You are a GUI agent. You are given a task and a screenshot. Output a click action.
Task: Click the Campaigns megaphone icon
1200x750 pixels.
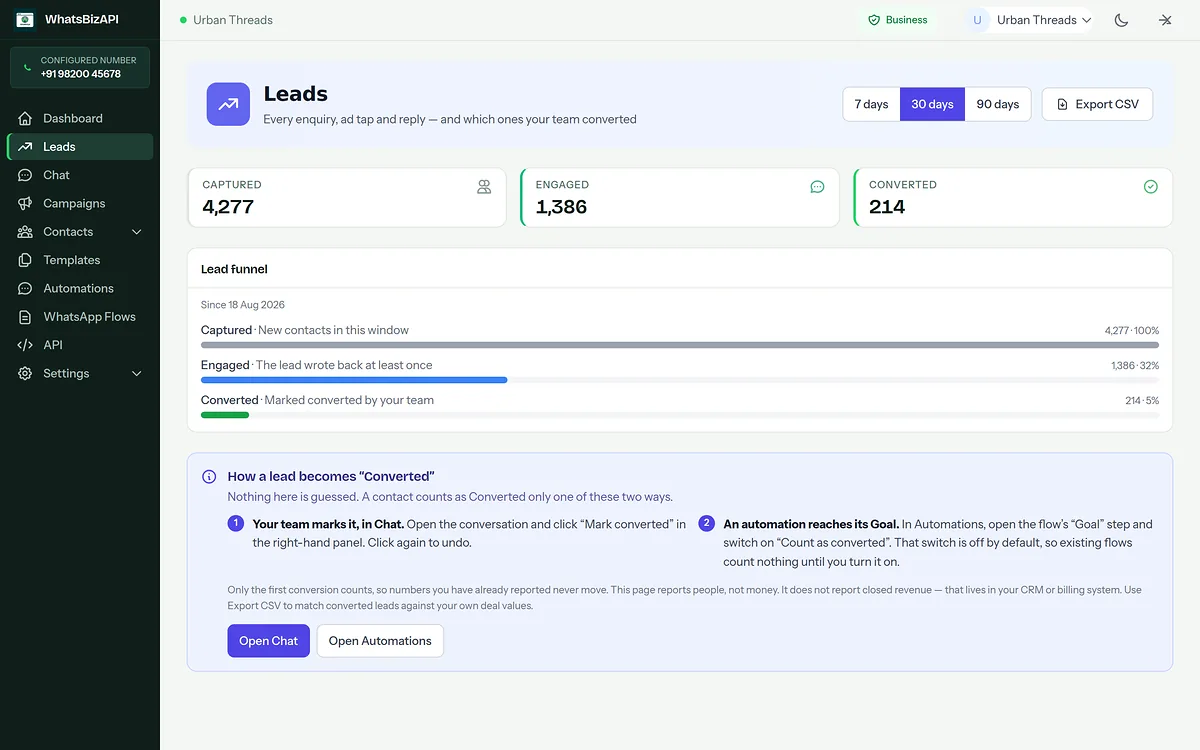pos(25,203)
